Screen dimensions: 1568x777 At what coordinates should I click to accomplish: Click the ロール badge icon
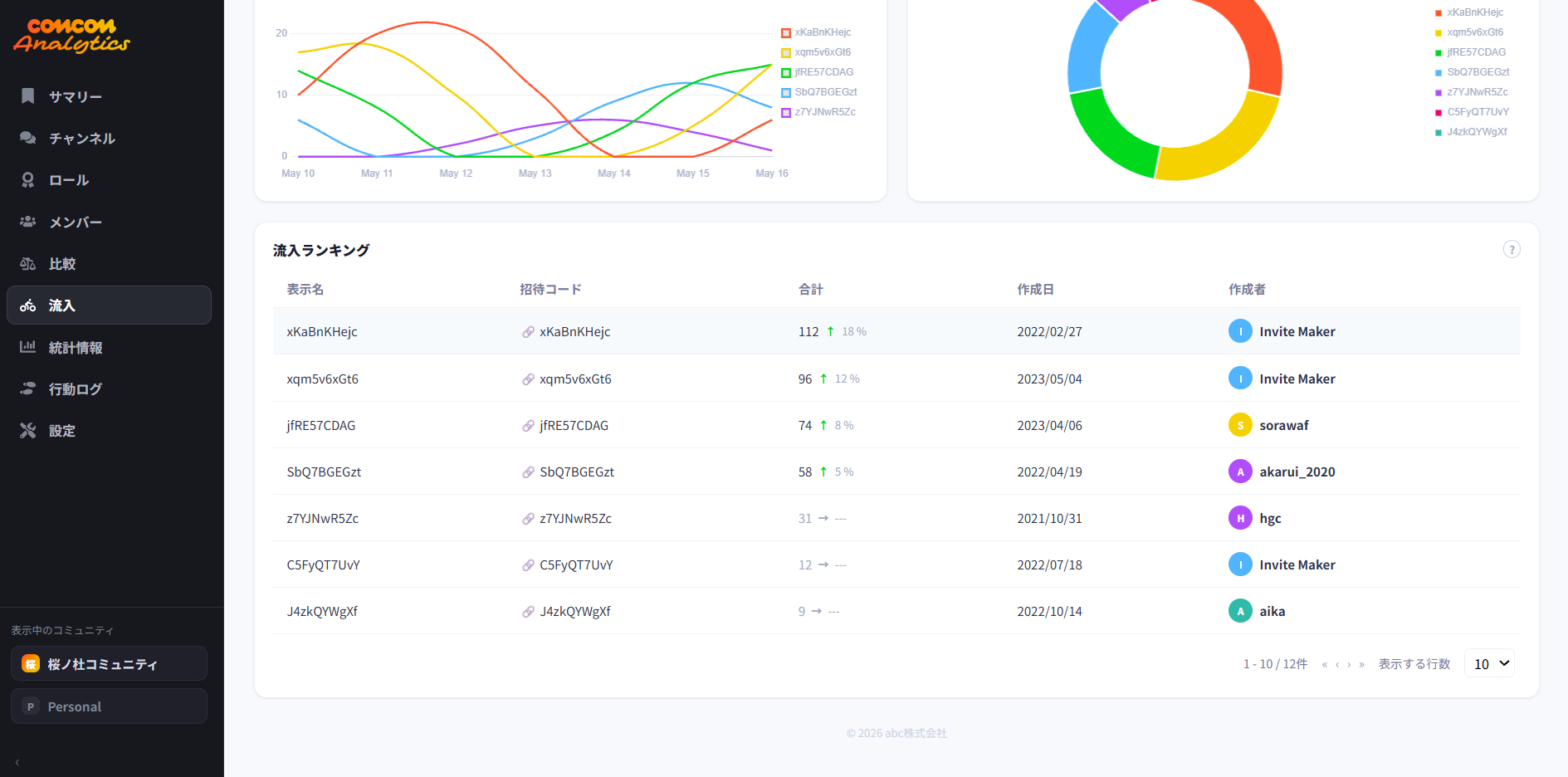[x=27, y=180]
